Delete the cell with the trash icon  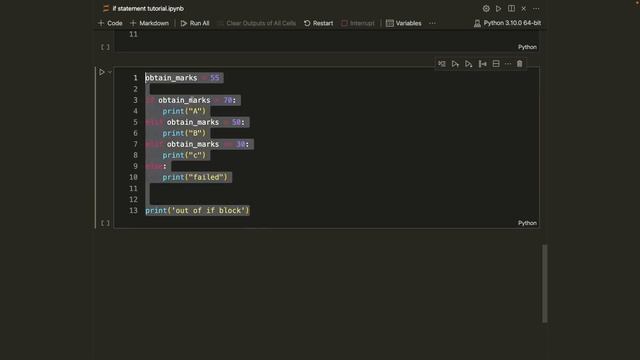click(x=520, y=64)
